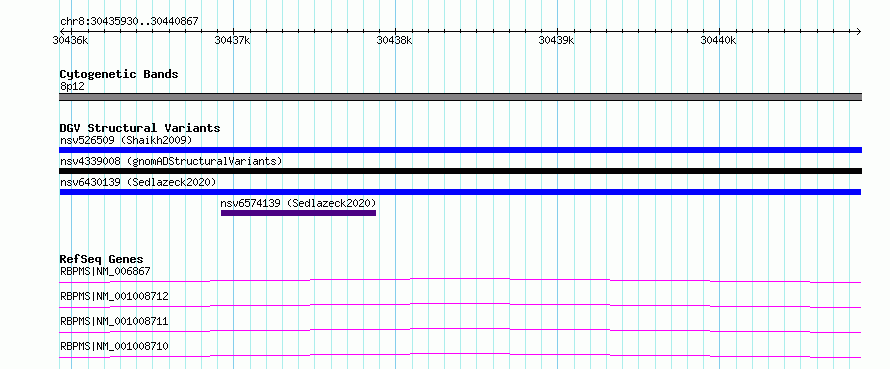Screen dimensions: 890x369
Task: Open variant nsv4339008 (gnomADStructuralVariants) label
Action: (x=171, y=161)
